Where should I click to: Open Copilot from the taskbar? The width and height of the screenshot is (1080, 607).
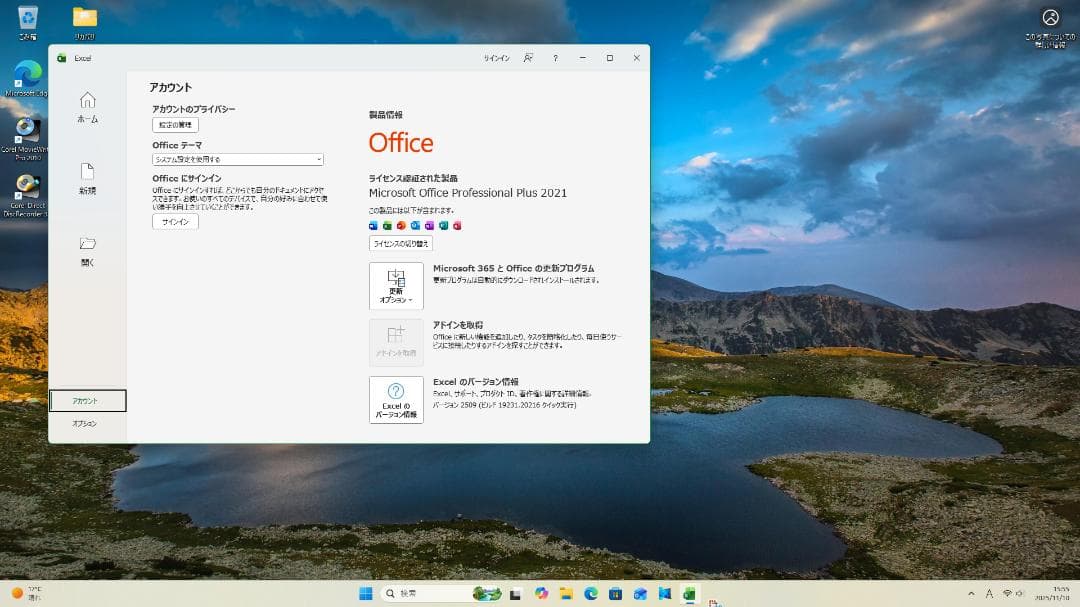541,592
